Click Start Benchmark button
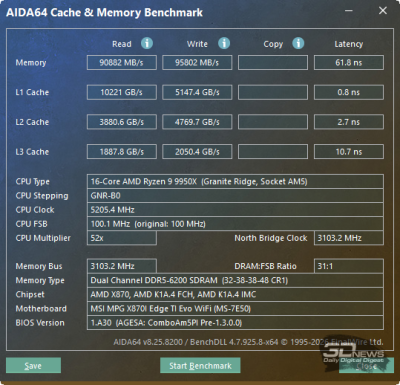The image size is (400, 385). 200,366
